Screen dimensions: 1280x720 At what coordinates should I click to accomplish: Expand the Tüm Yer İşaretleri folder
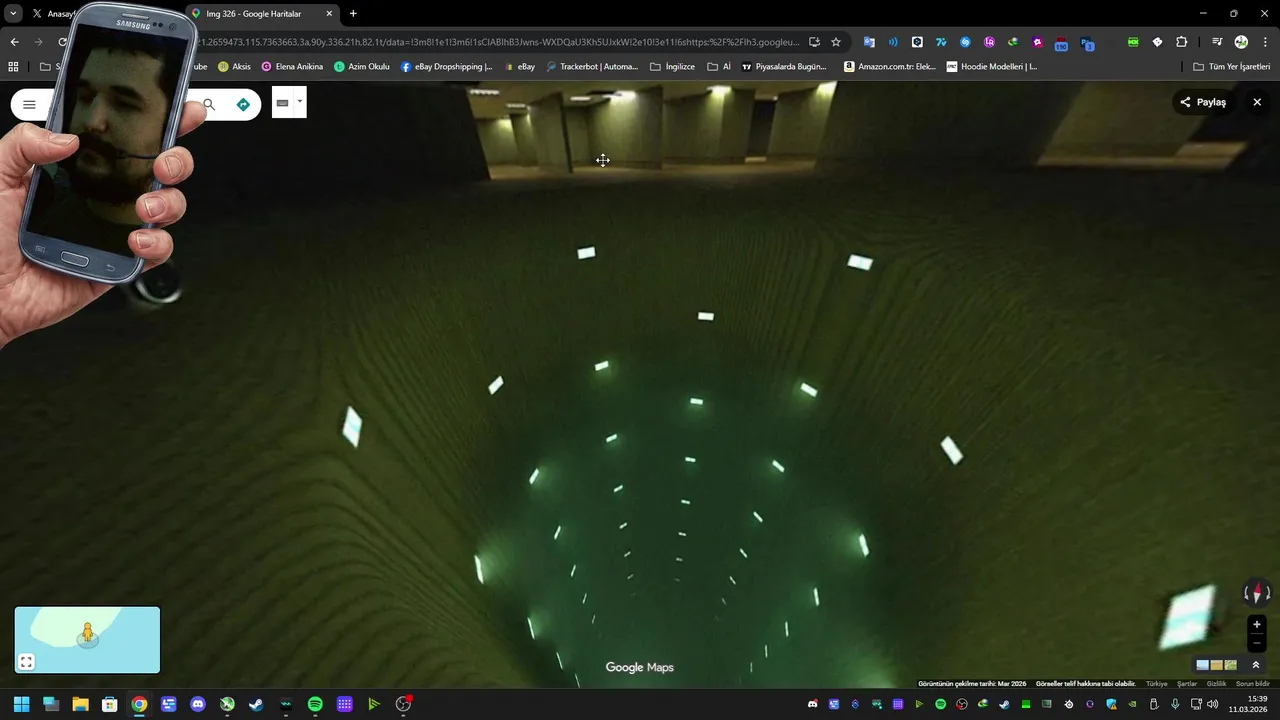tap(1232, 67)
